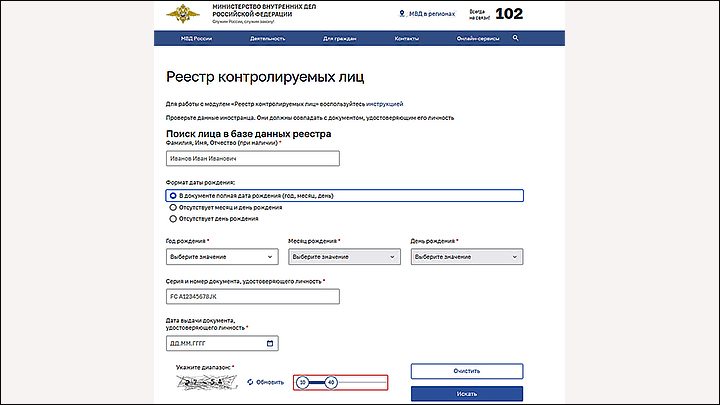Open the 'Год рождения' dropdown
Viewport: 720px width, 405px height.
coord(220,257)
